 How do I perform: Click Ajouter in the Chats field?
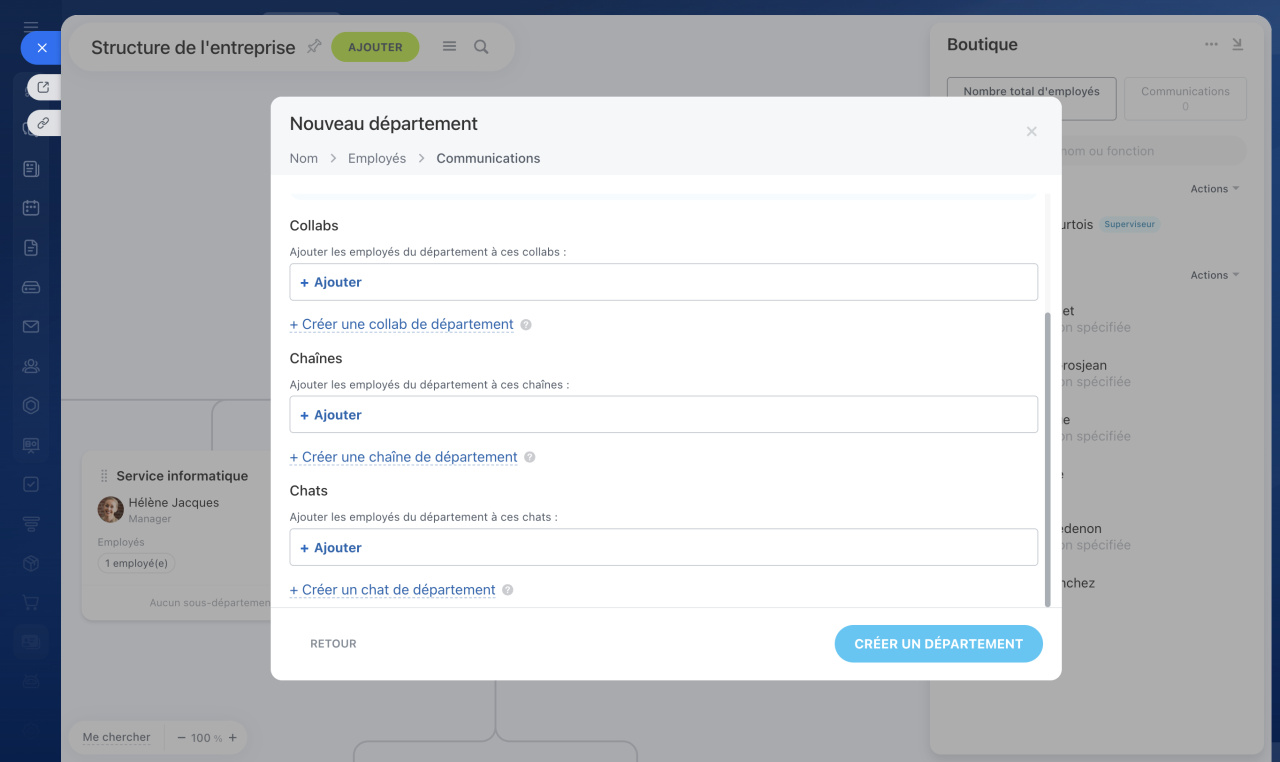pos(332,548)
